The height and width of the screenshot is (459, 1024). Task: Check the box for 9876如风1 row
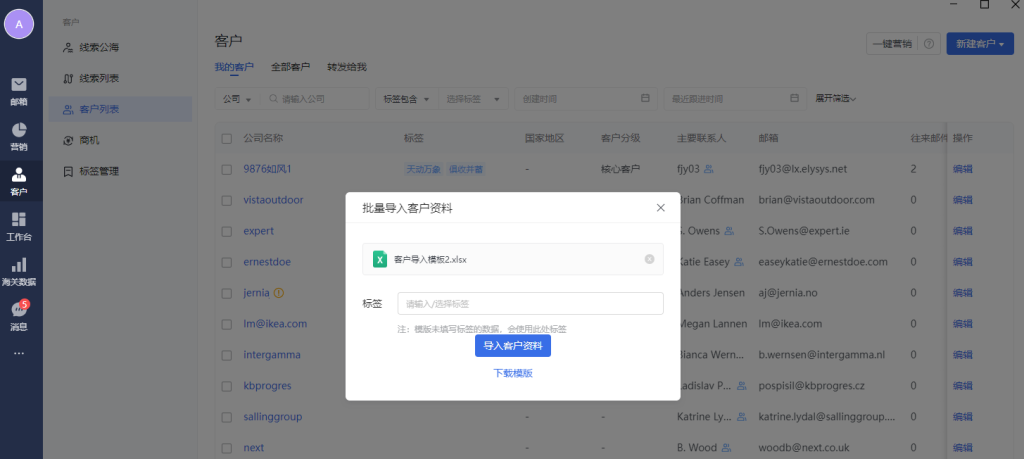(x=226, y=169)
